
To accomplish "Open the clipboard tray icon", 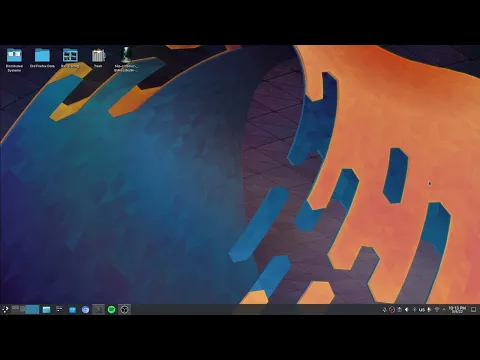I will click(399, 310).
